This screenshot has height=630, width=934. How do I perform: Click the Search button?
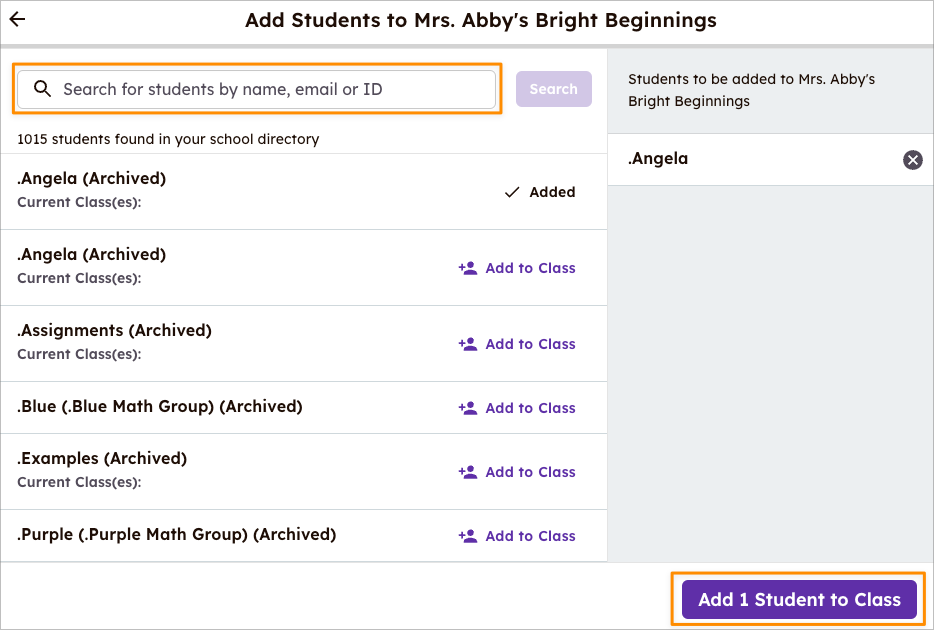(553, 89)
